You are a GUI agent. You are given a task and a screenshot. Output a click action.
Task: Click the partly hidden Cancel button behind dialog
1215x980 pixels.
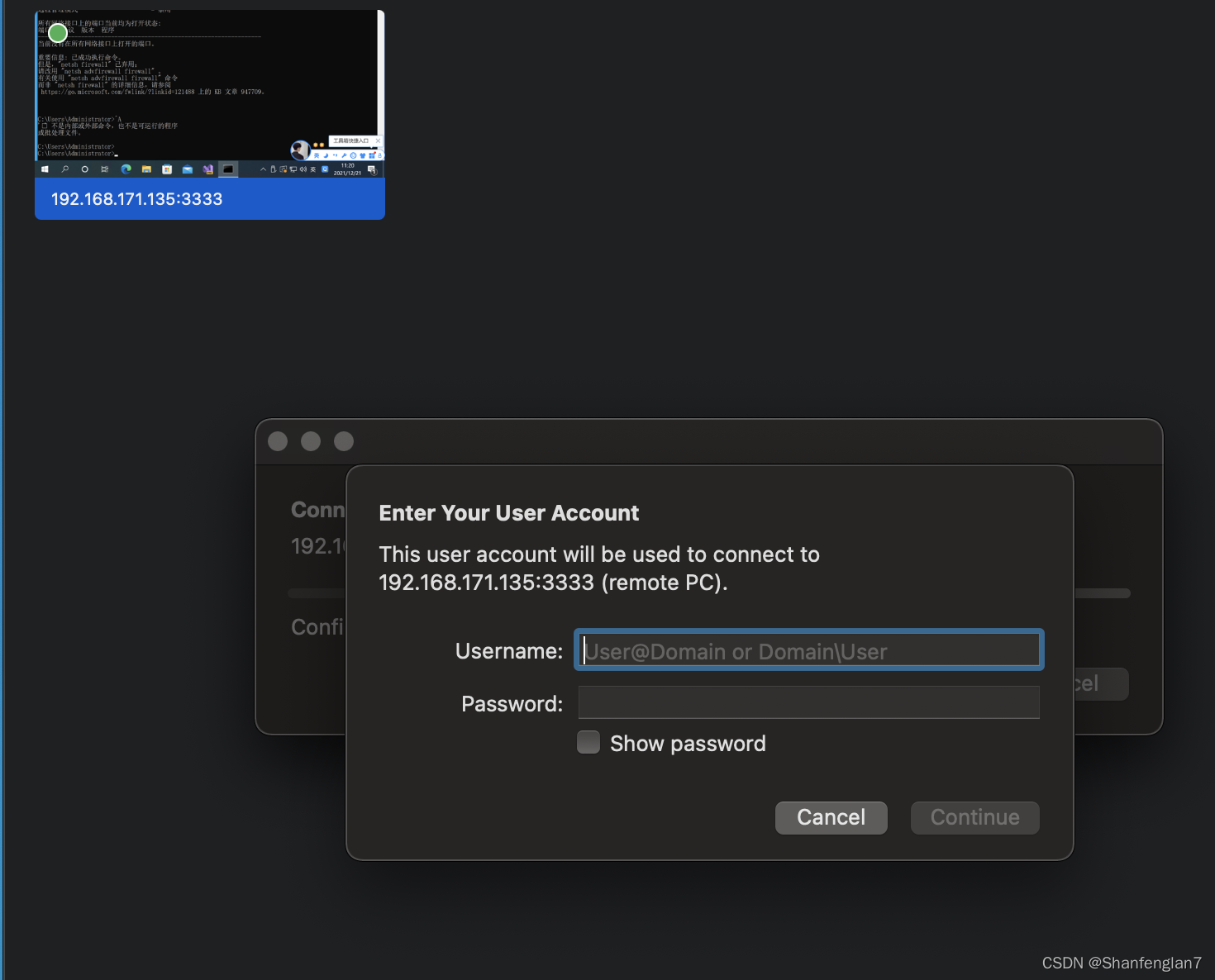coord(1101,684)
